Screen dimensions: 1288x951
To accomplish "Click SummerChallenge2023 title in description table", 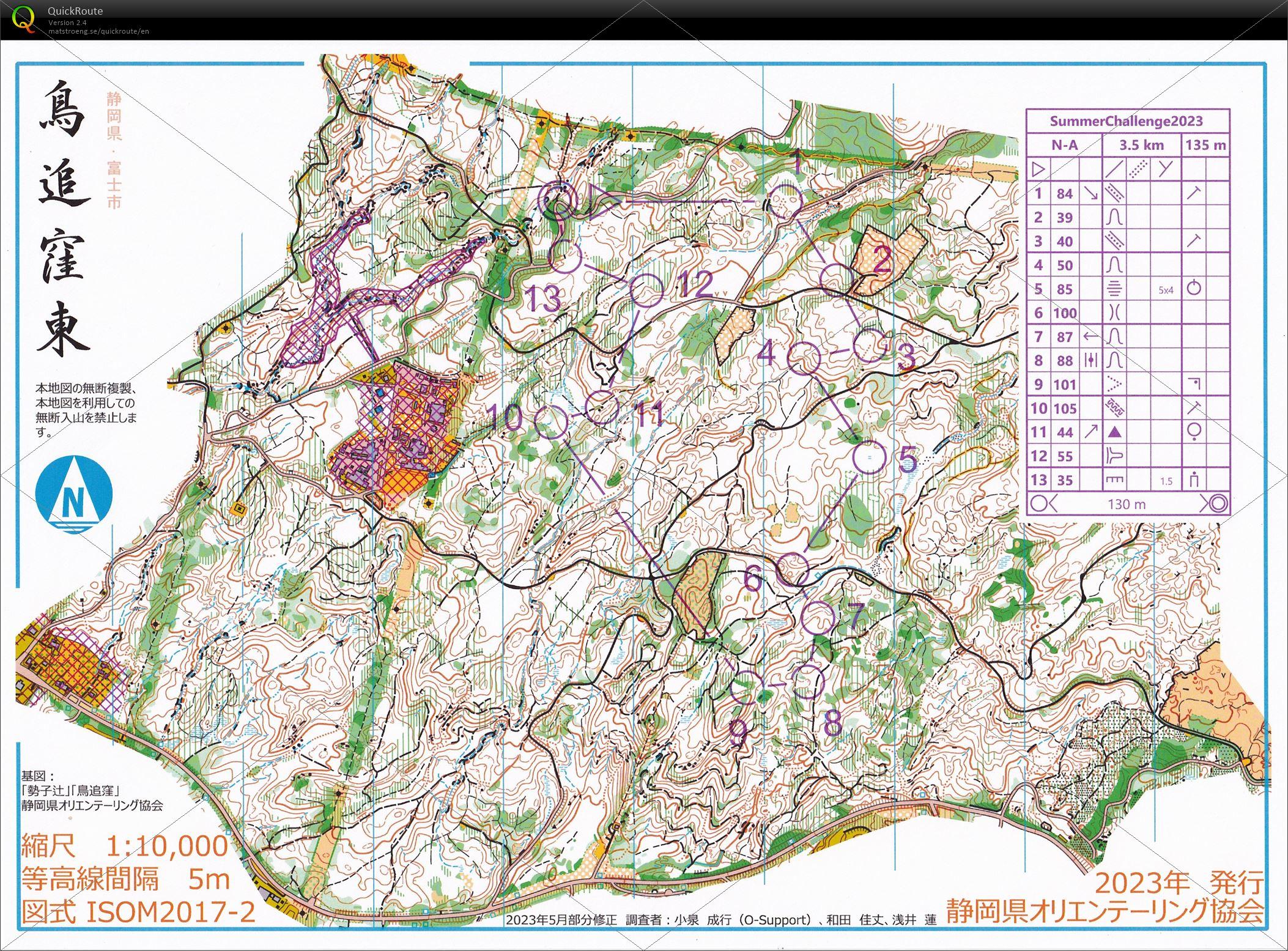I will pos(1126,121).
